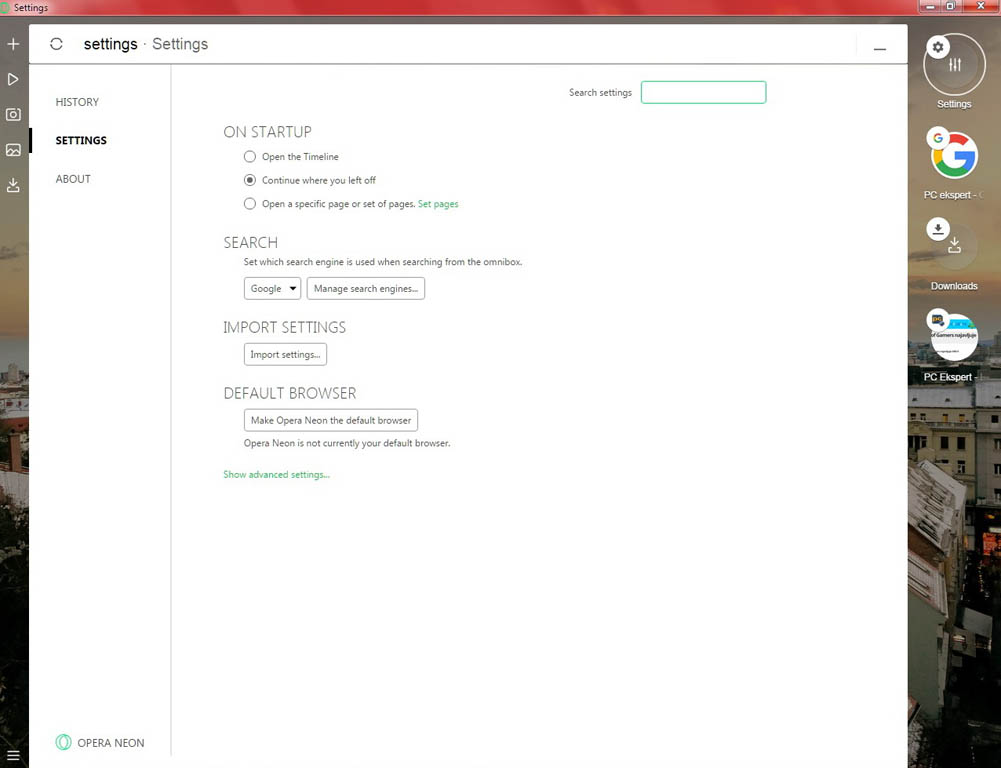
Task: Minimize the Opera Neon window
Action: (x=931, y=6)
